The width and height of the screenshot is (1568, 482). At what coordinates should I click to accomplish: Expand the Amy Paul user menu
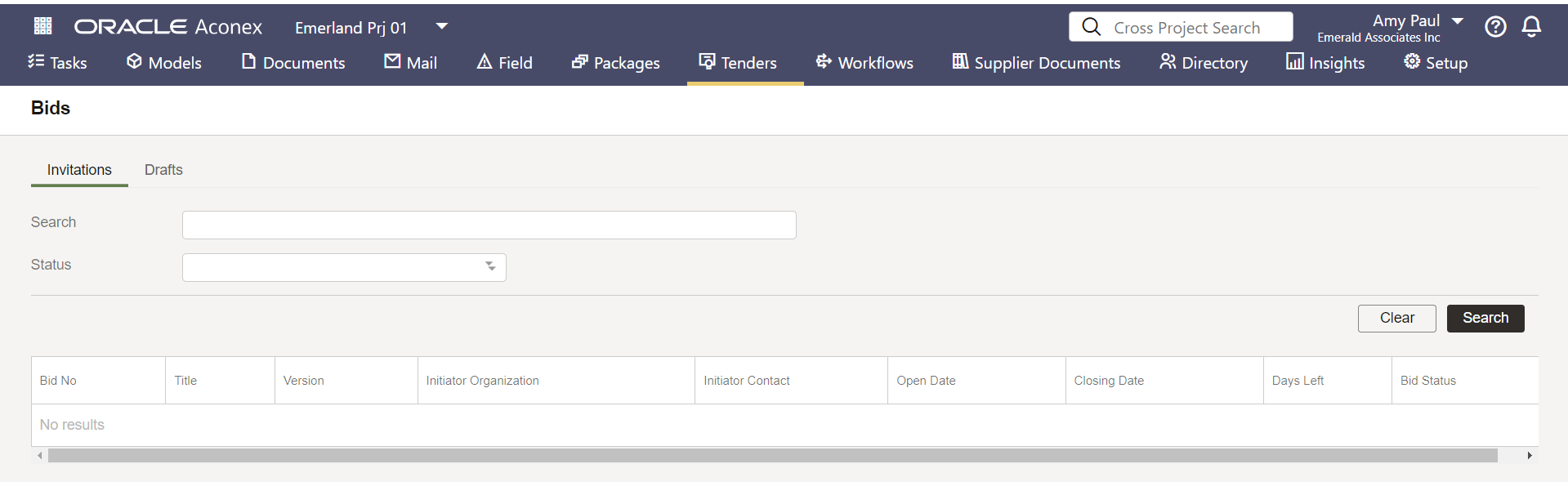[1458, 21]
